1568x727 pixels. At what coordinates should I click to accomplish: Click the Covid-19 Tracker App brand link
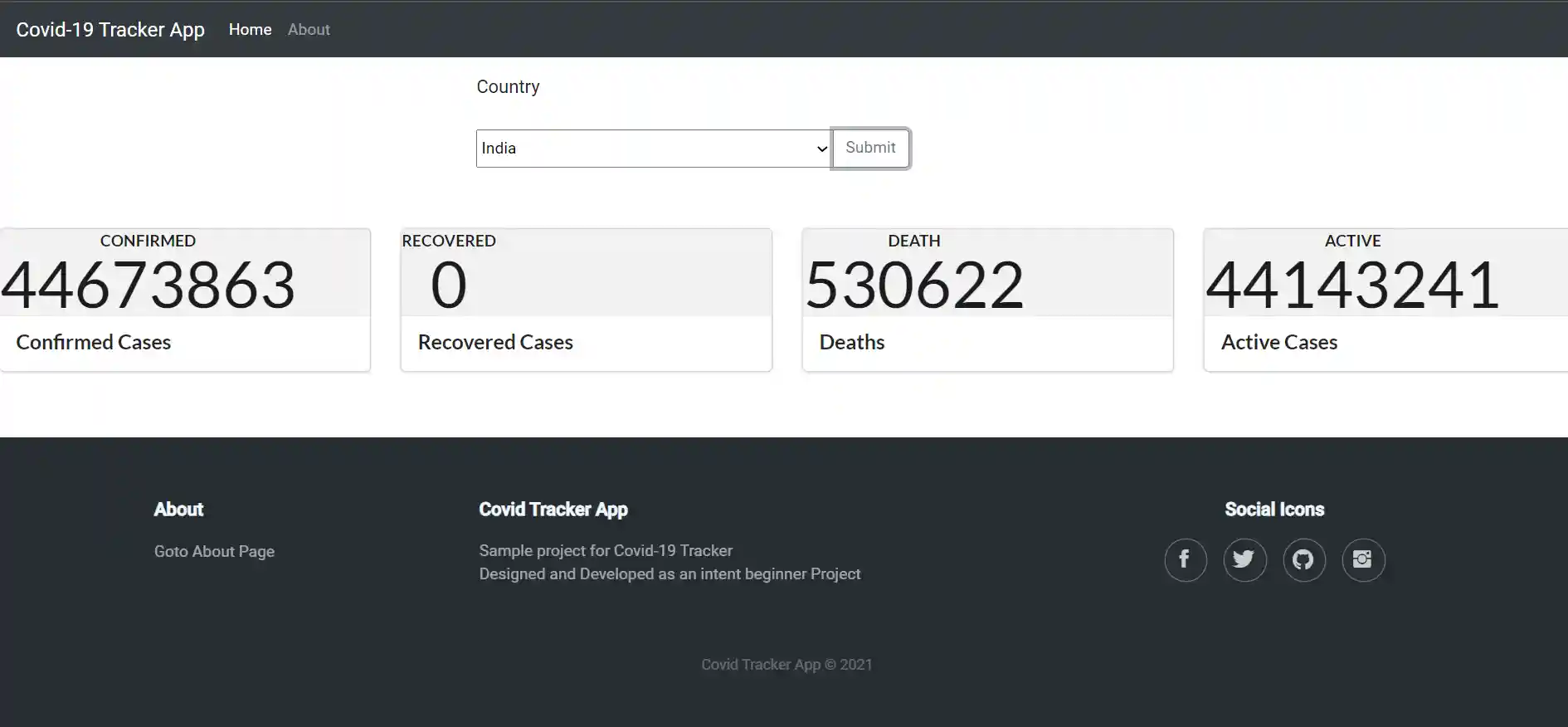point(110,30)
